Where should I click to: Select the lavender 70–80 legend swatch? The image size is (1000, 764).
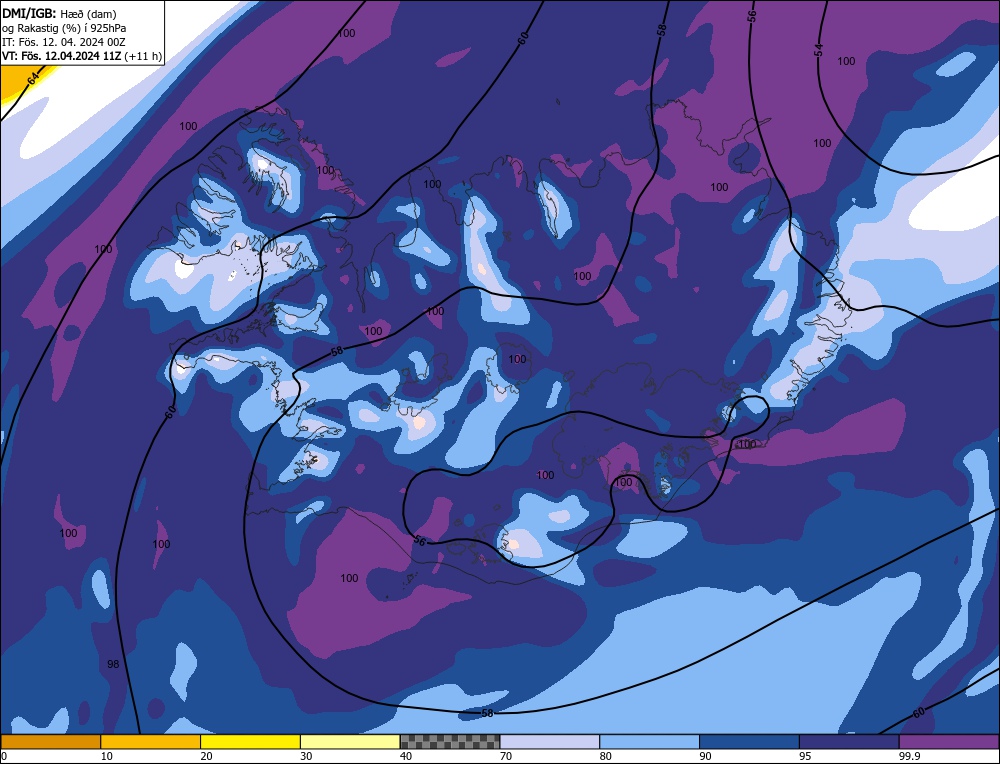pos(550,742)
